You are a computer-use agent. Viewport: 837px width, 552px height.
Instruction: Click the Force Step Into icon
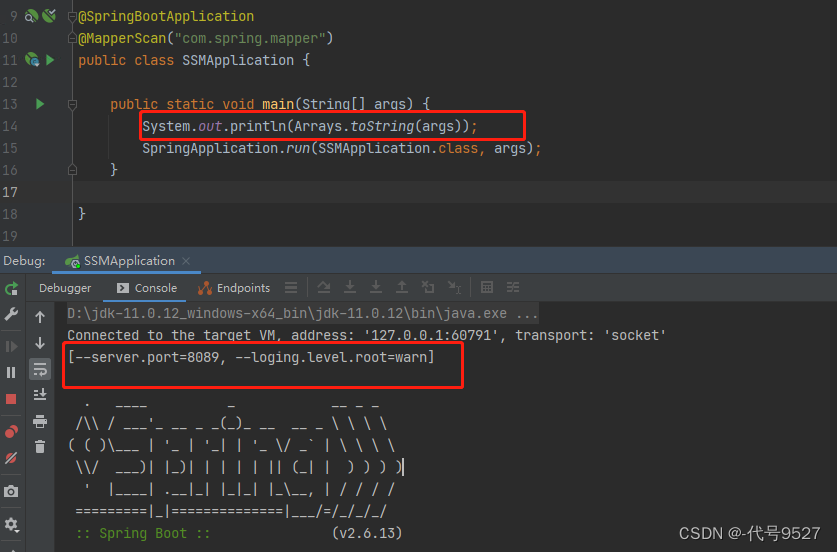[376, 287]
